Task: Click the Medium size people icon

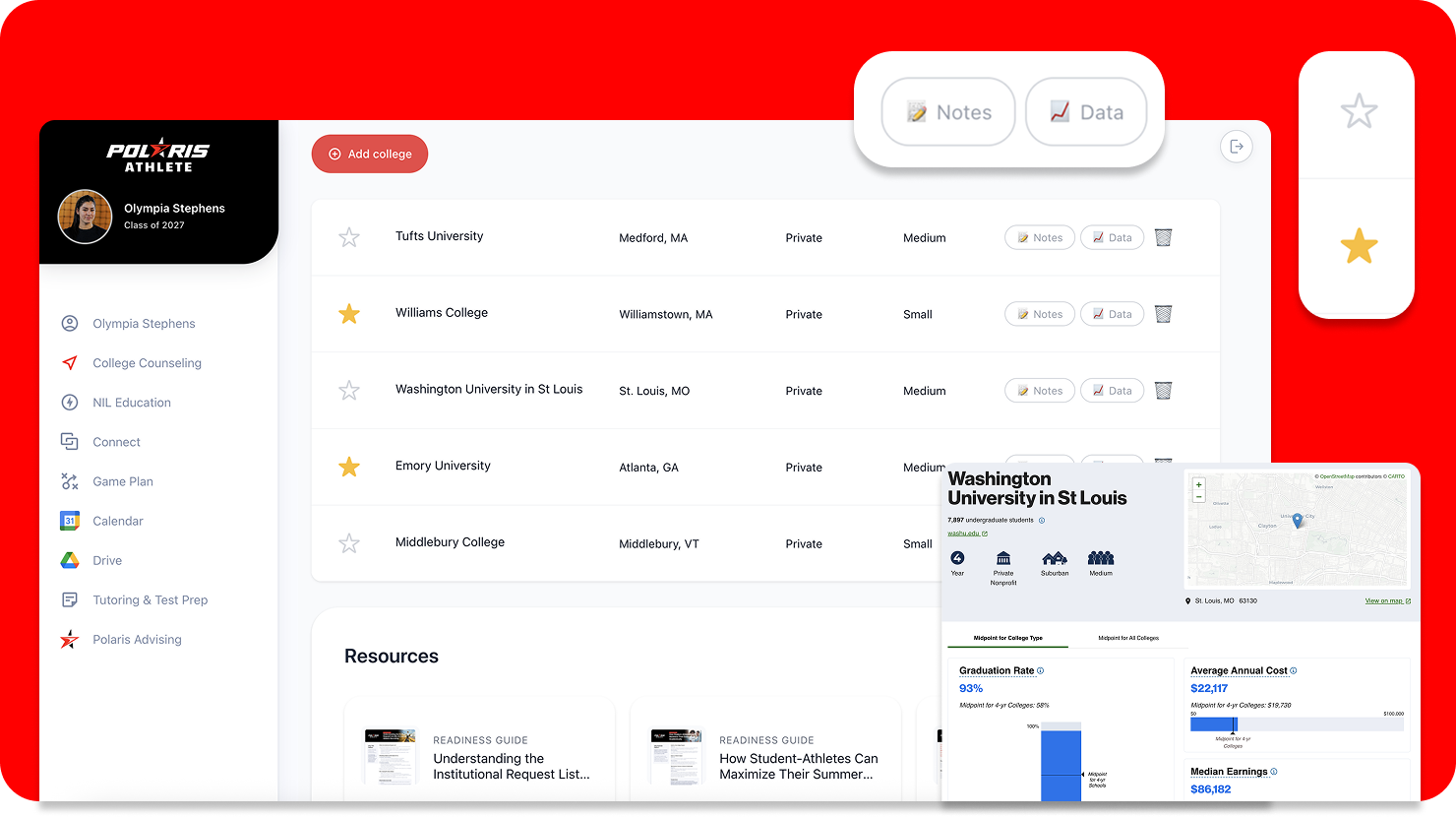Action: 1101,558
